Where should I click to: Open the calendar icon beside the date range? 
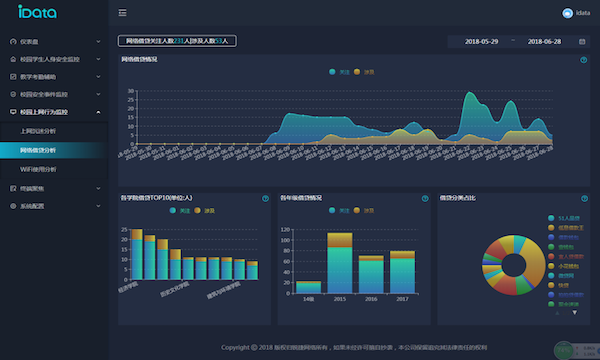(x=582, y=41)
